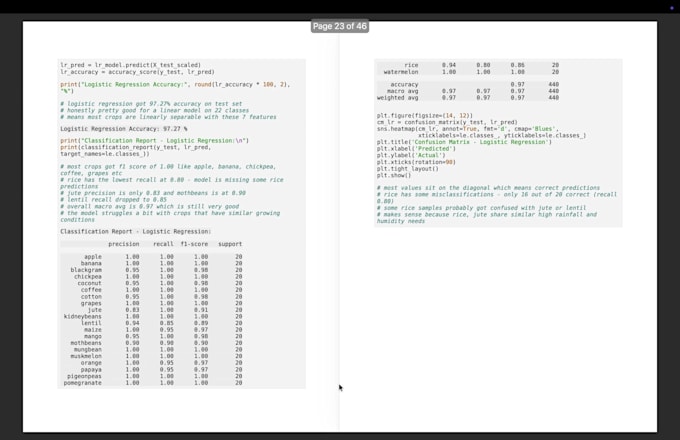Click the line 'lr_pred = lr_model.predict(X_test_scaled)'

point(131,65)
